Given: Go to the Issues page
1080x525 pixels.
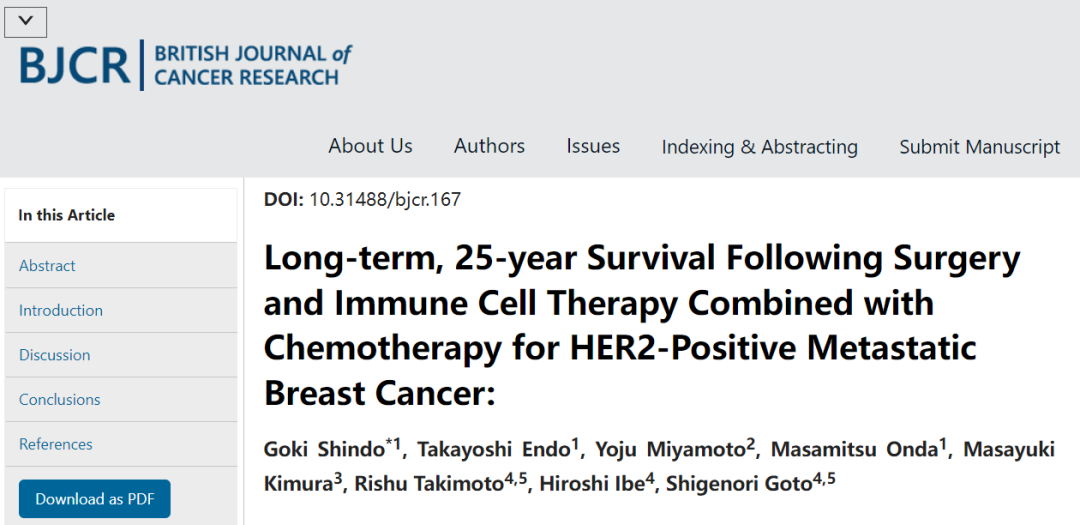Looking at the screenshot, I should (593, 146).
